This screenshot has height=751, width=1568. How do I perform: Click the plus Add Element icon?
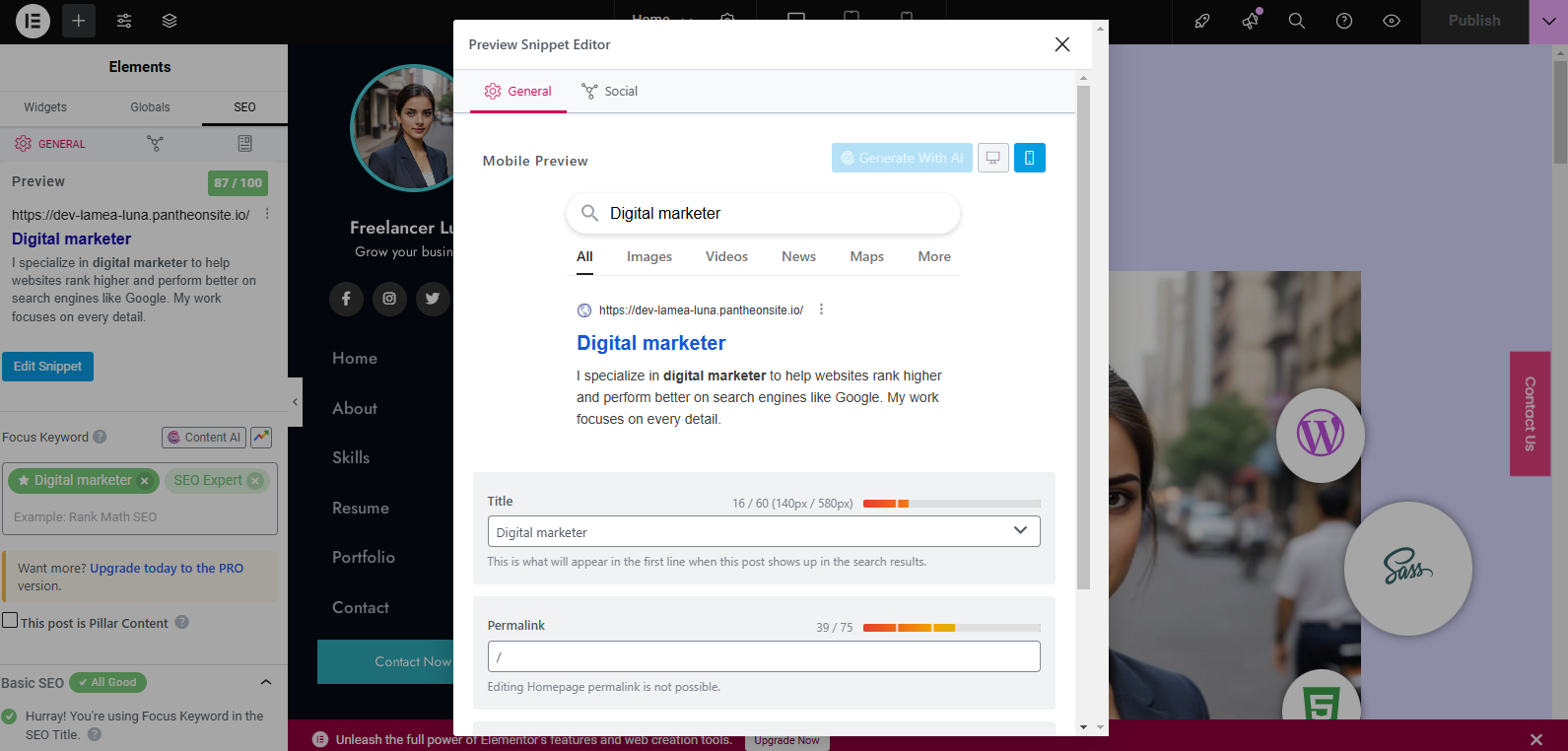[x=79, y=21]
